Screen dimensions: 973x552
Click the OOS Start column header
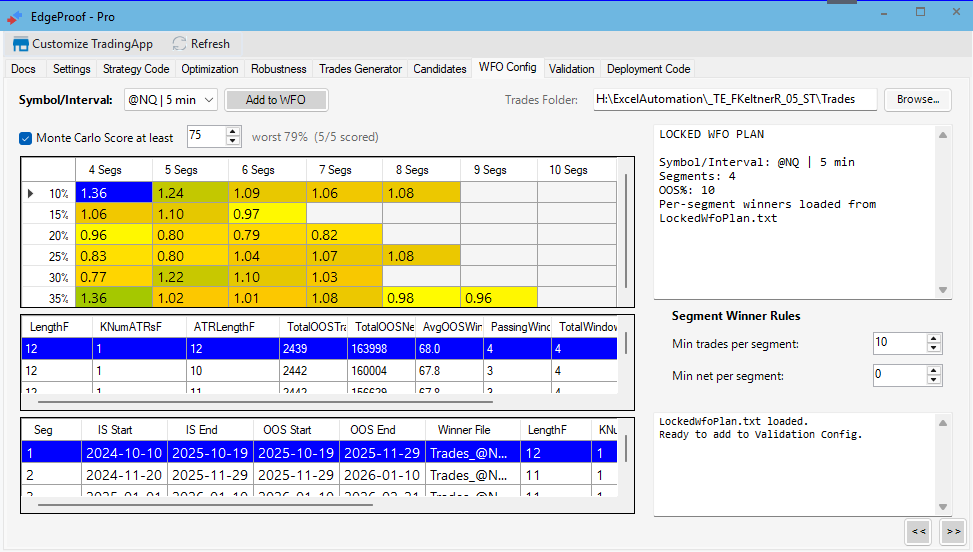(297, 430)
